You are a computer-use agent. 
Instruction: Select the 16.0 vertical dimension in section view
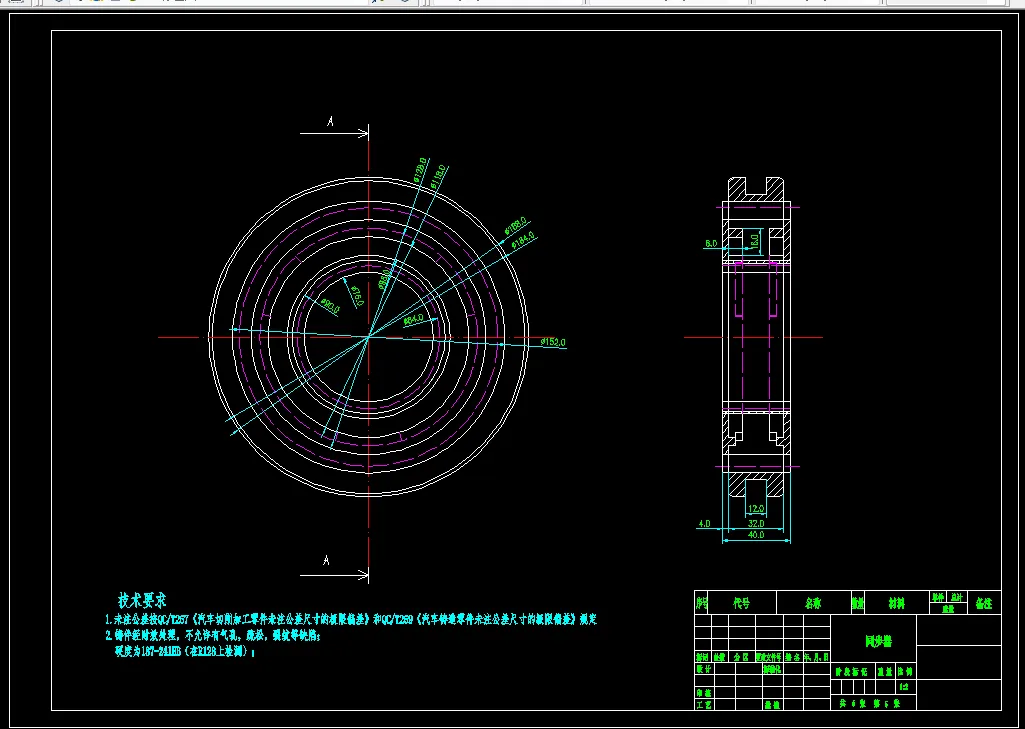click(x=755, y=241)
